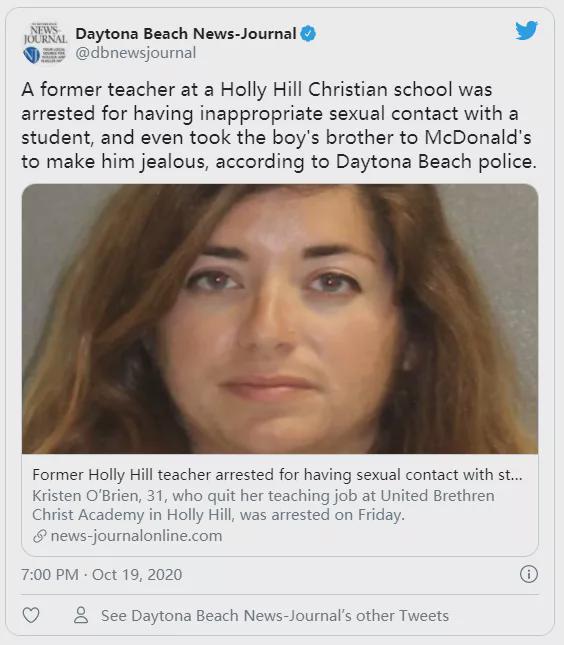
Task: Click the NEWS JOURNAL logo text
Action: pyautogui.click(x=45, y=33)
